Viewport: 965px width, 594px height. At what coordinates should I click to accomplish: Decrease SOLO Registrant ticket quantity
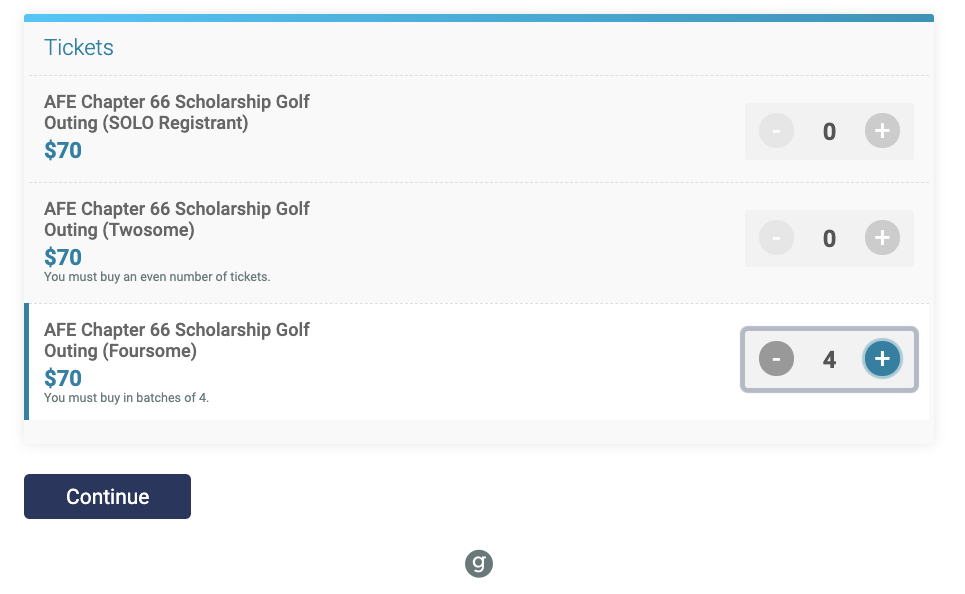[x=776, y=130]
